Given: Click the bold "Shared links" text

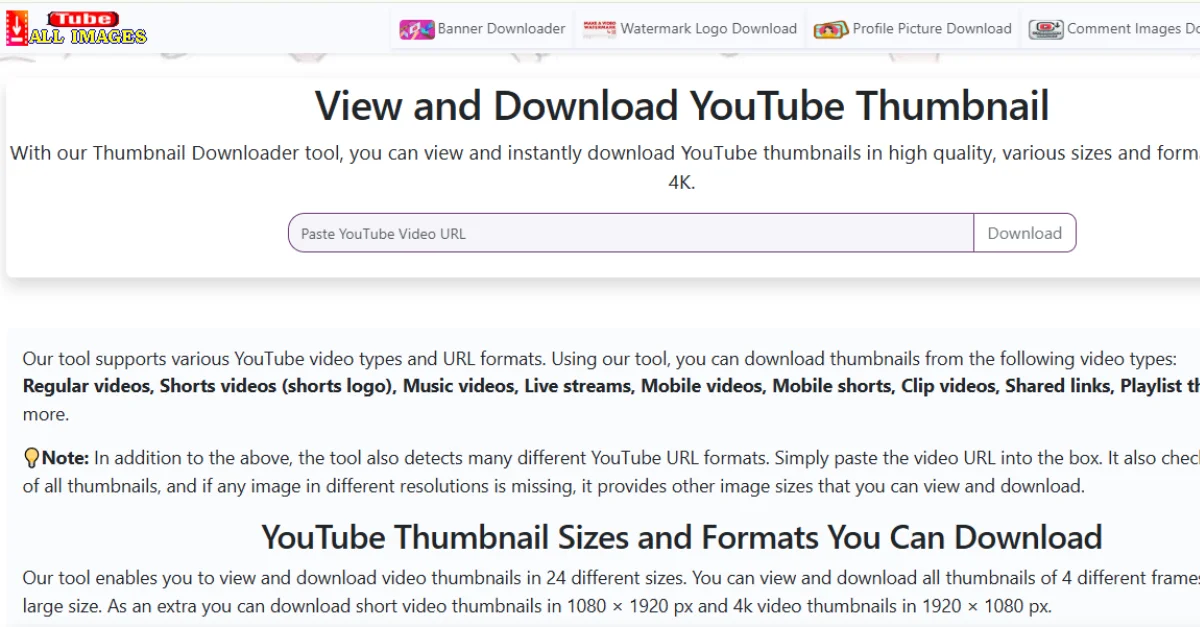Looking at the screenshot, I should (x=1058, y=386).
